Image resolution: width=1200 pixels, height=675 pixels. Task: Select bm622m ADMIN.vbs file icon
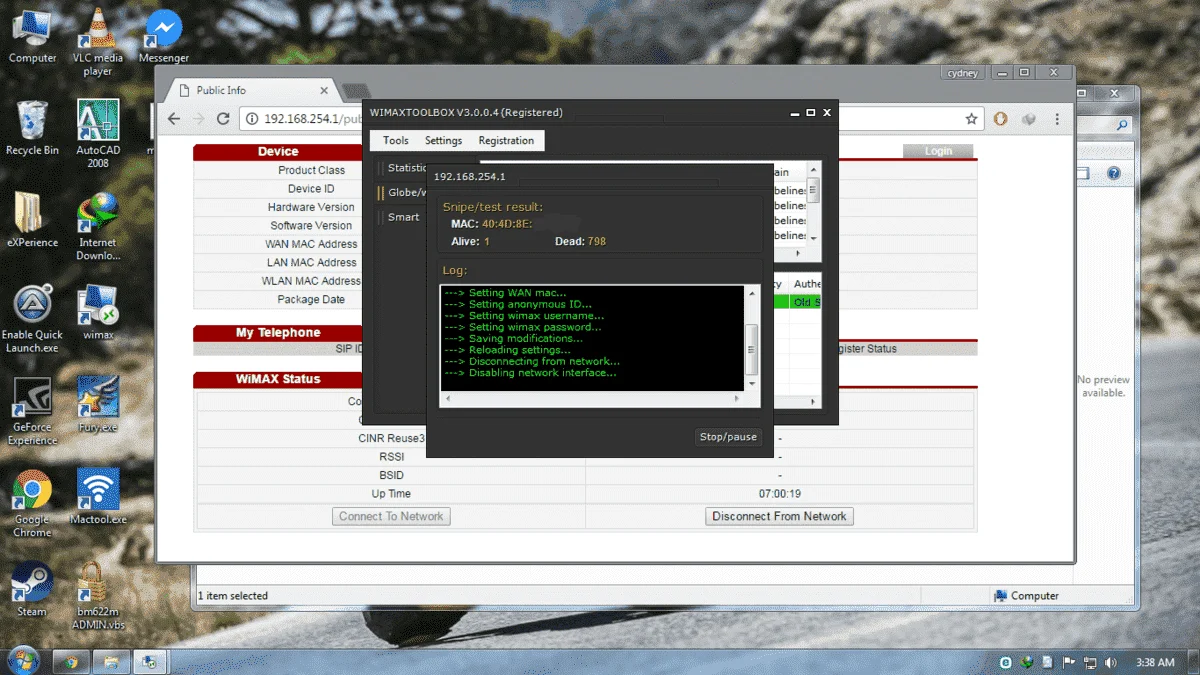pos(97,595)
